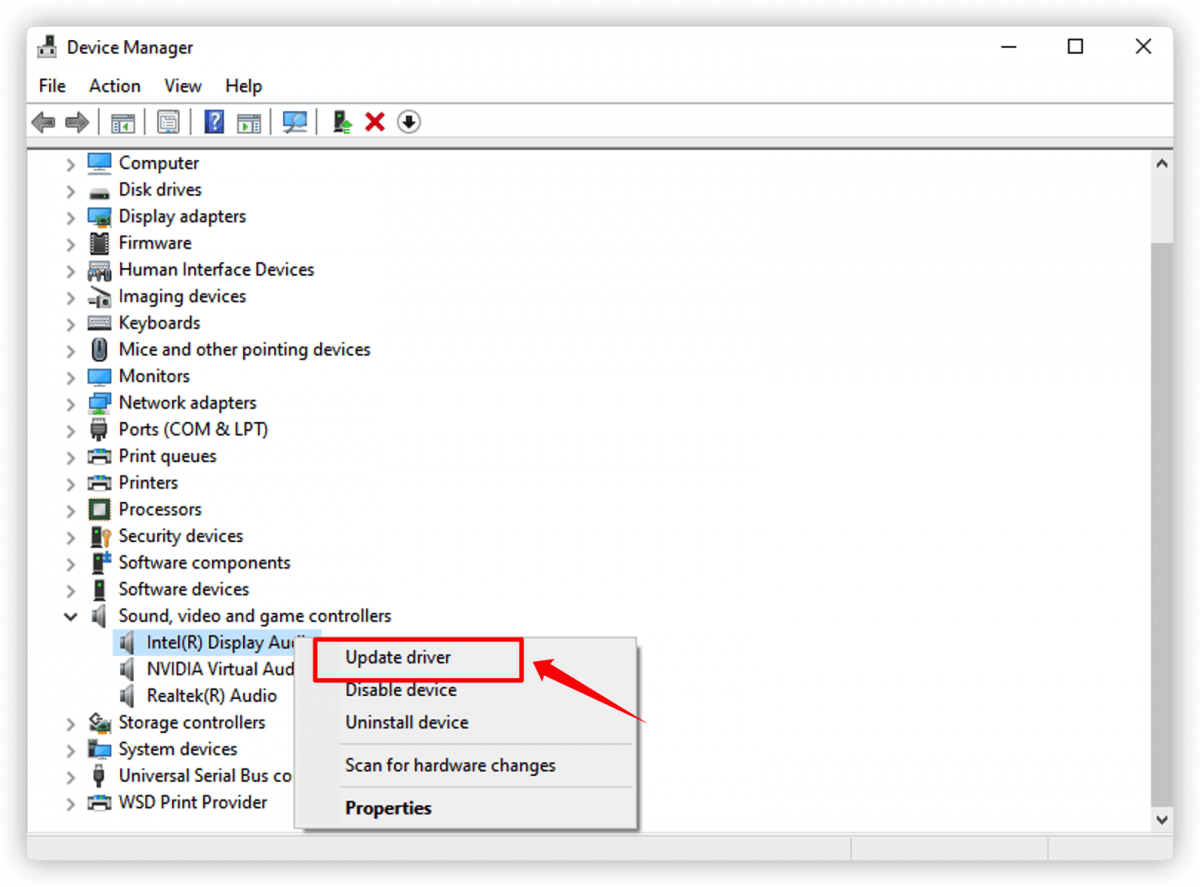Open the Properties sheet toolbar icon

point(168,122)
